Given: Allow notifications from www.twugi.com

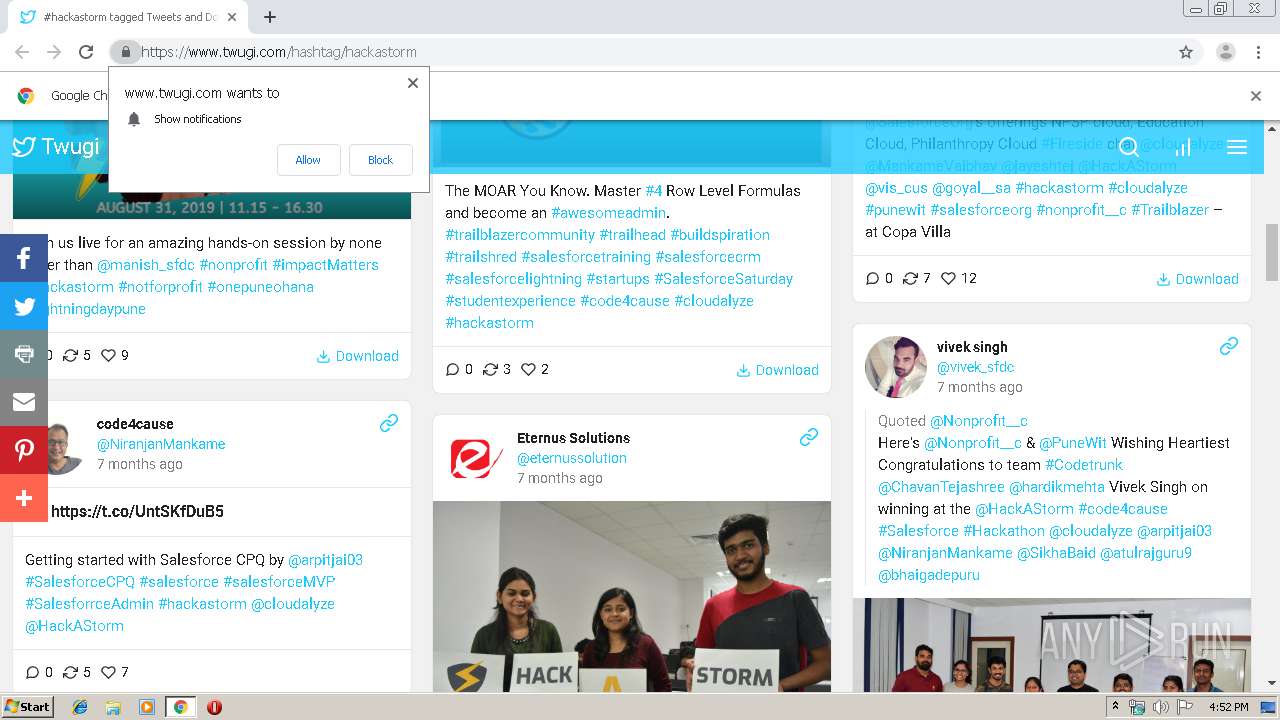Looking at the screenshot, I should (x=308, y=160).
